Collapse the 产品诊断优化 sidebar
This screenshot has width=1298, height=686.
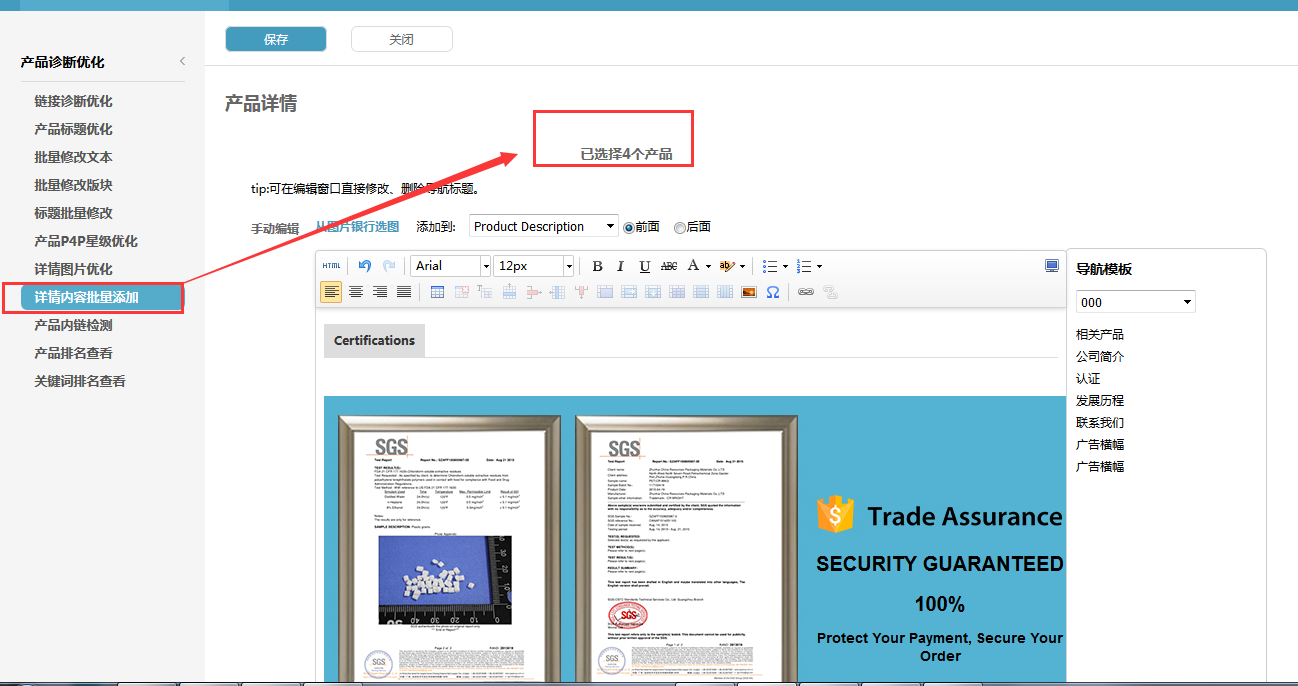182,62
